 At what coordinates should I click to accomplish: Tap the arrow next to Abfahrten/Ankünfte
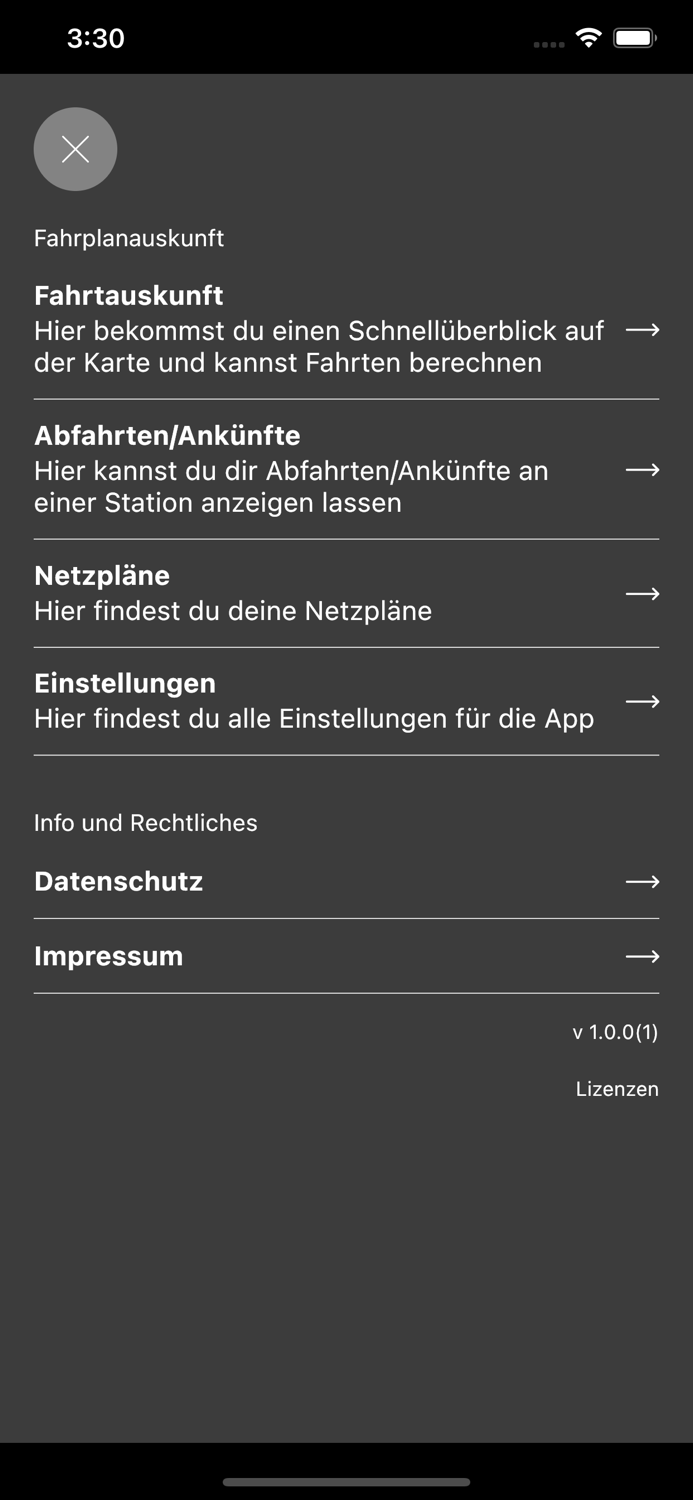point(641,470)
